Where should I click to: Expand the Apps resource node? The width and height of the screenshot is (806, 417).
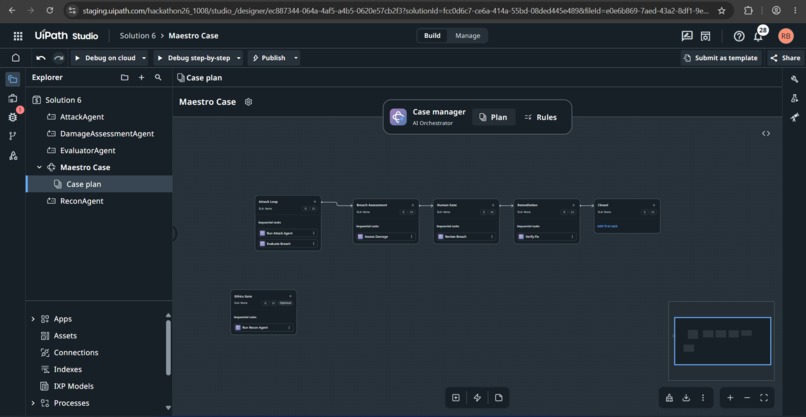tap(33, 319)
